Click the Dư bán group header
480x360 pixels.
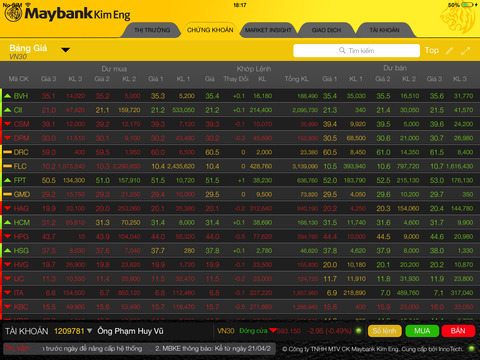[x=395, y=68]
